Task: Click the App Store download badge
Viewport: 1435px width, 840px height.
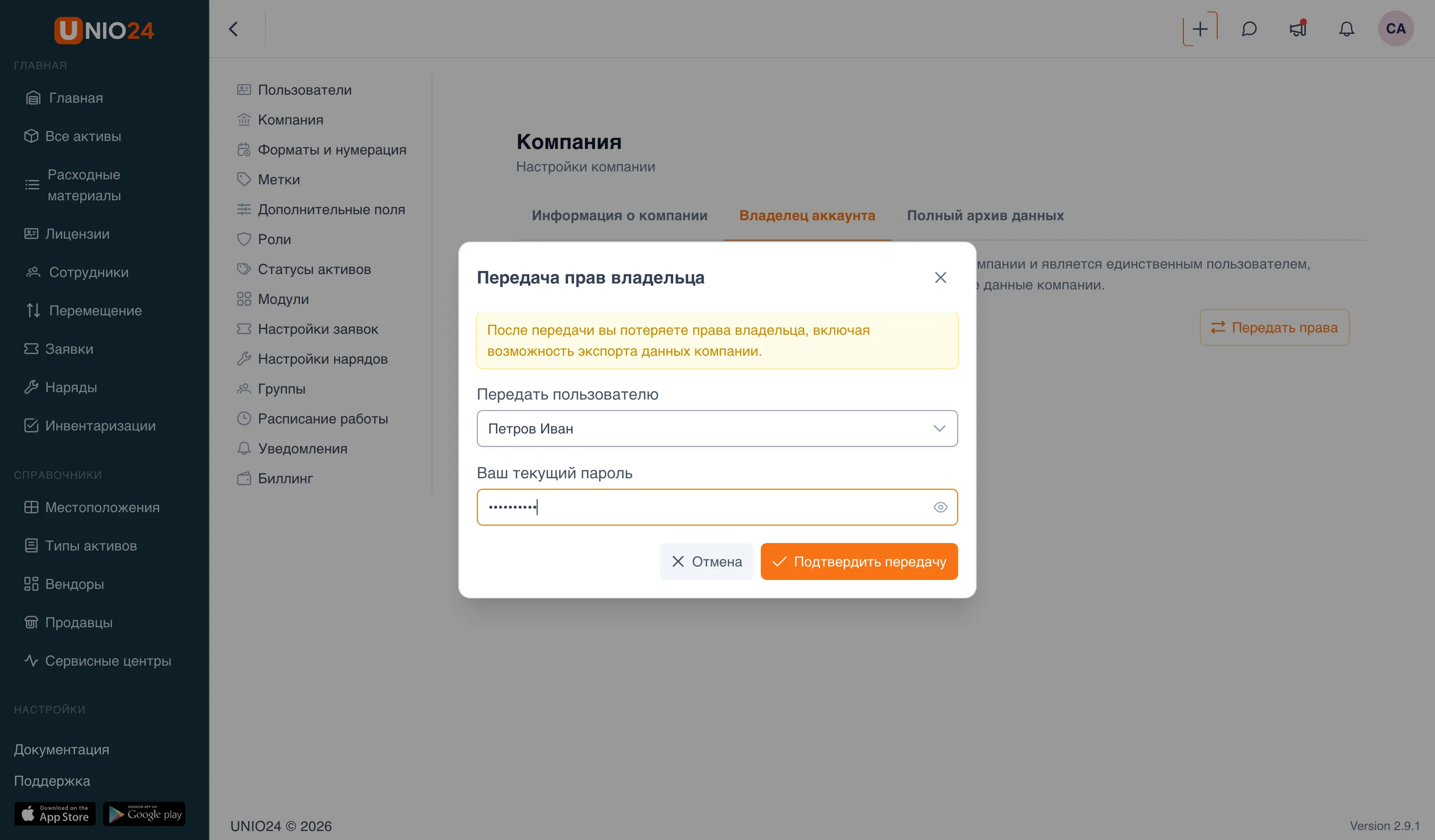Action: click(x=55, y=814)
